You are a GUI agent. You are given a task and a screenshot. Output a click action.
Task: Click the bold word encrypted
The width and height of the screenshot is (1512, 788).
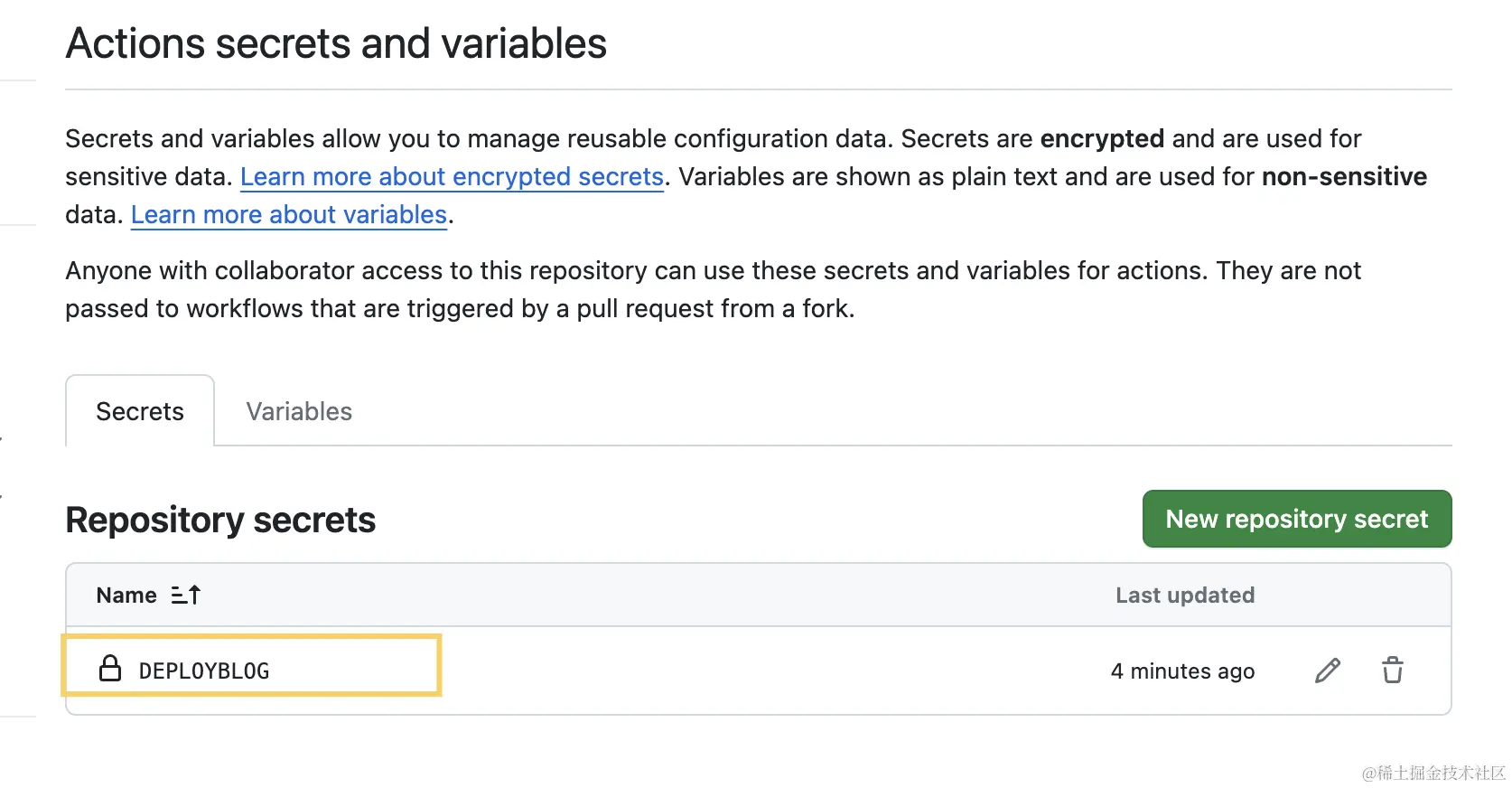pyautogui.click(x=1102, y=138)
